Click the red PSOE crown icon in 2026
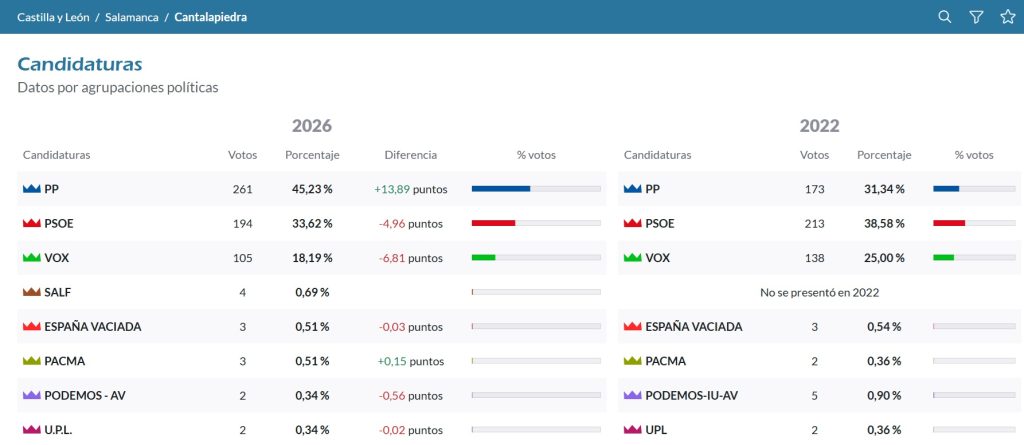The width and height of the screenshot is (1024, 445). [x=31, y=223]
